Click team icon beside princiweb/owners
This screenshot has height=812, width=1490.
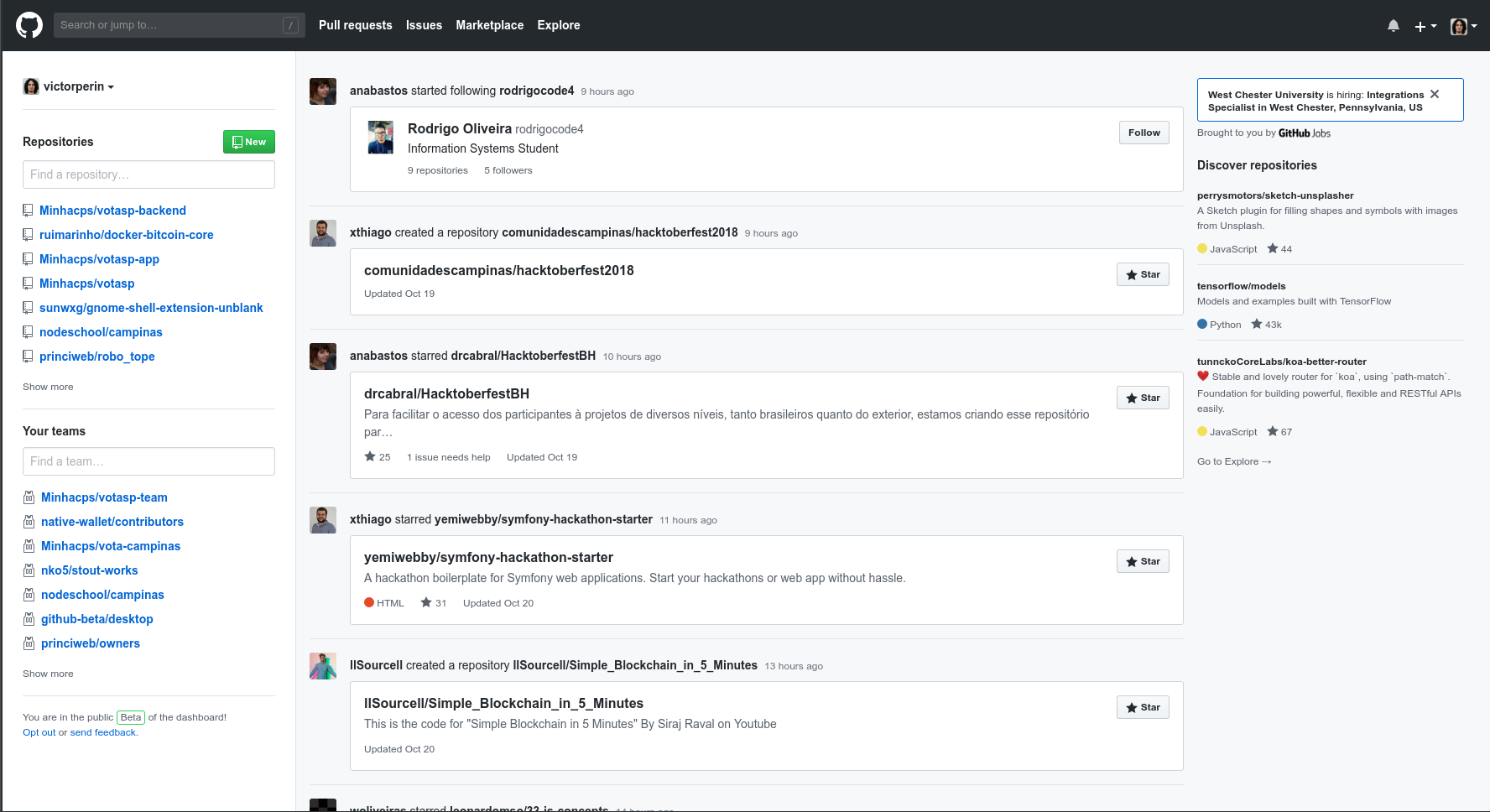(x=29, y=643)
